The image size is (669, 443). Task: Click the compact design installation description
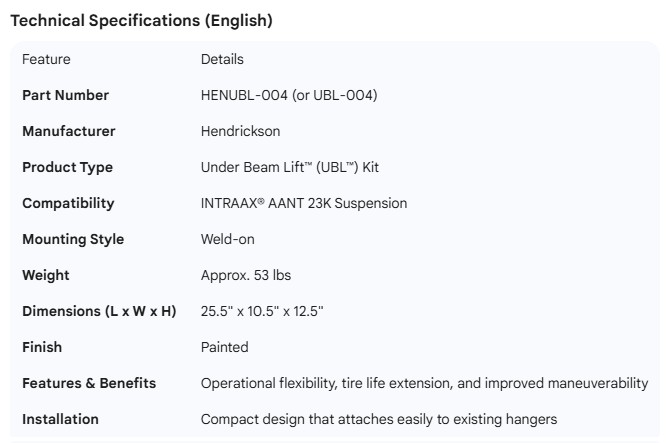[379, 419]
